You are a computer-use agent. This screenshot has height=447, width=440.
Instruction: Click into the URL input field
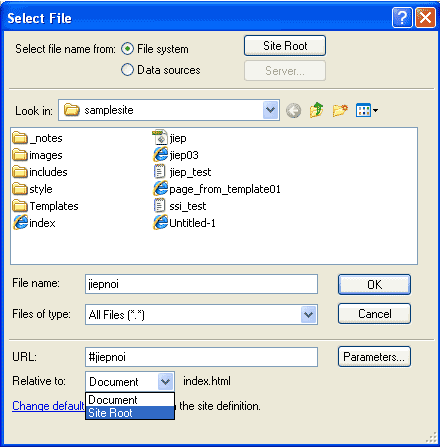point(201,357)
